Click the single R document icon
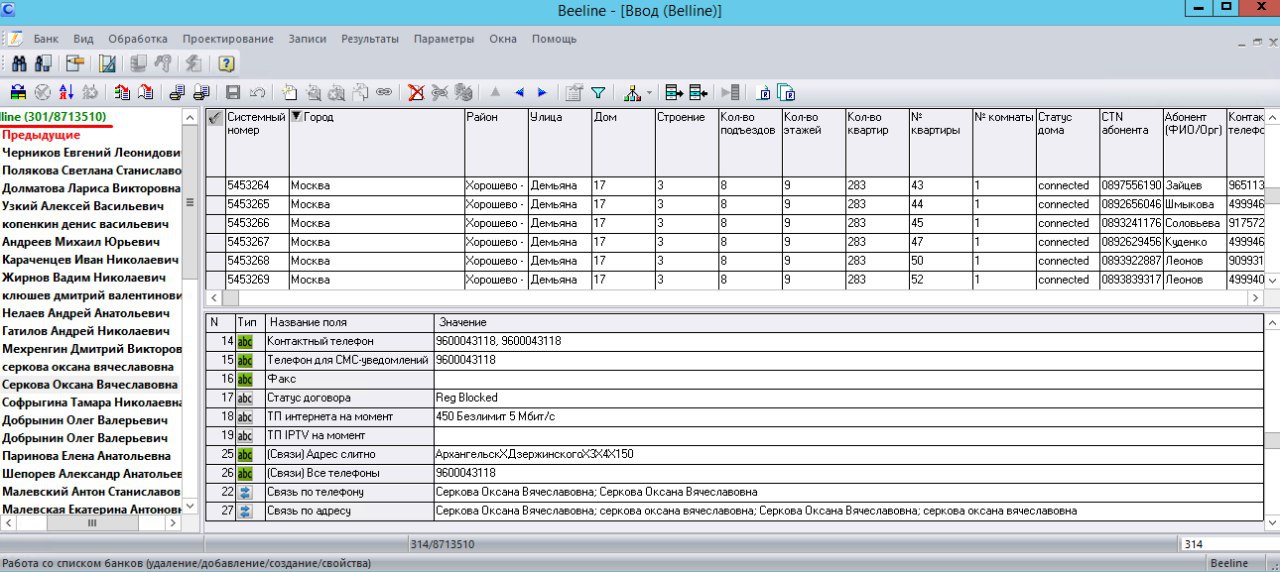This screenshot has height=572, width=1280. pos(765,92)
